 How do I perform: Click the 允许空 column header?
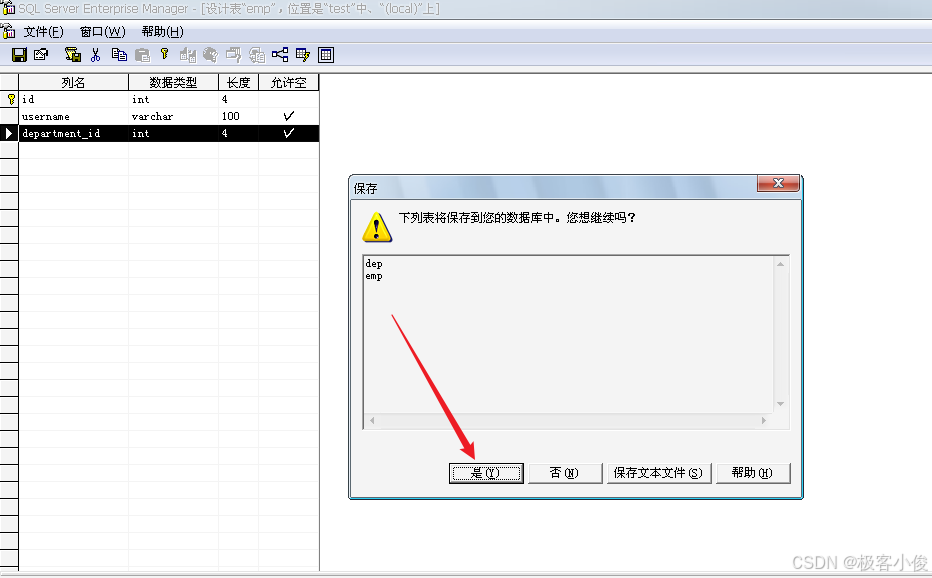click(x=289, y=82)
